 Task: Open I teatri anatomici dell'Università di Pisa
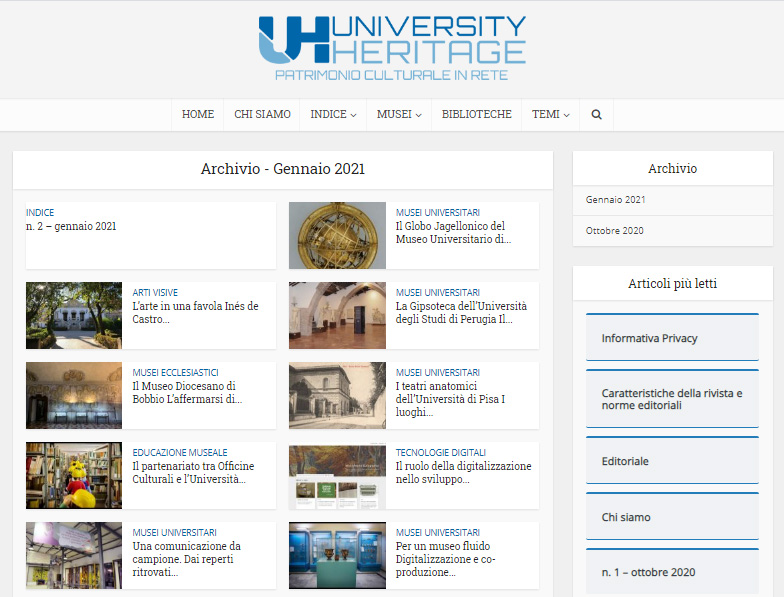coord(450,399)
